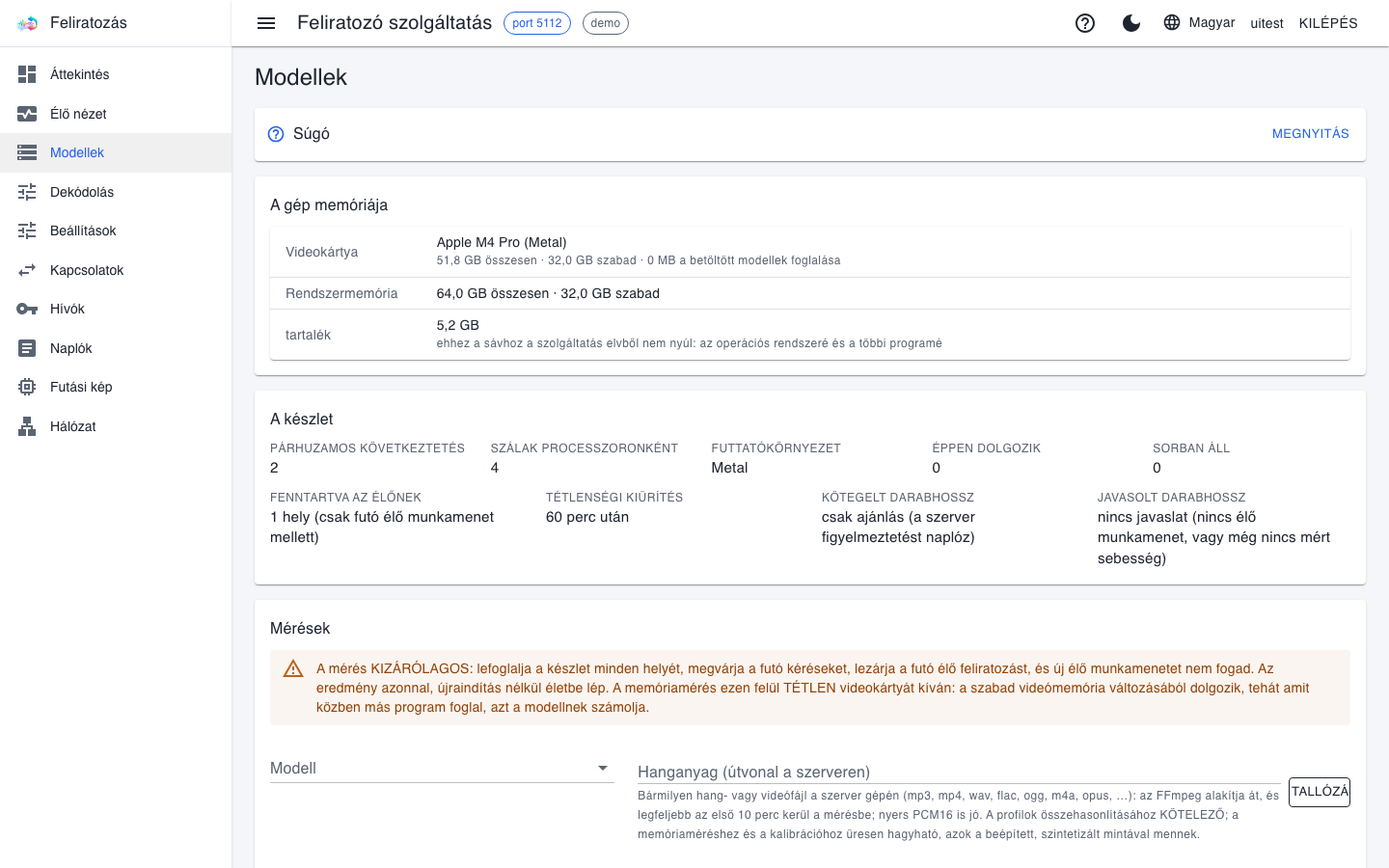Open help via the question mark icon in top bar
1389x868 pixels.
(x=1085, y=23)
